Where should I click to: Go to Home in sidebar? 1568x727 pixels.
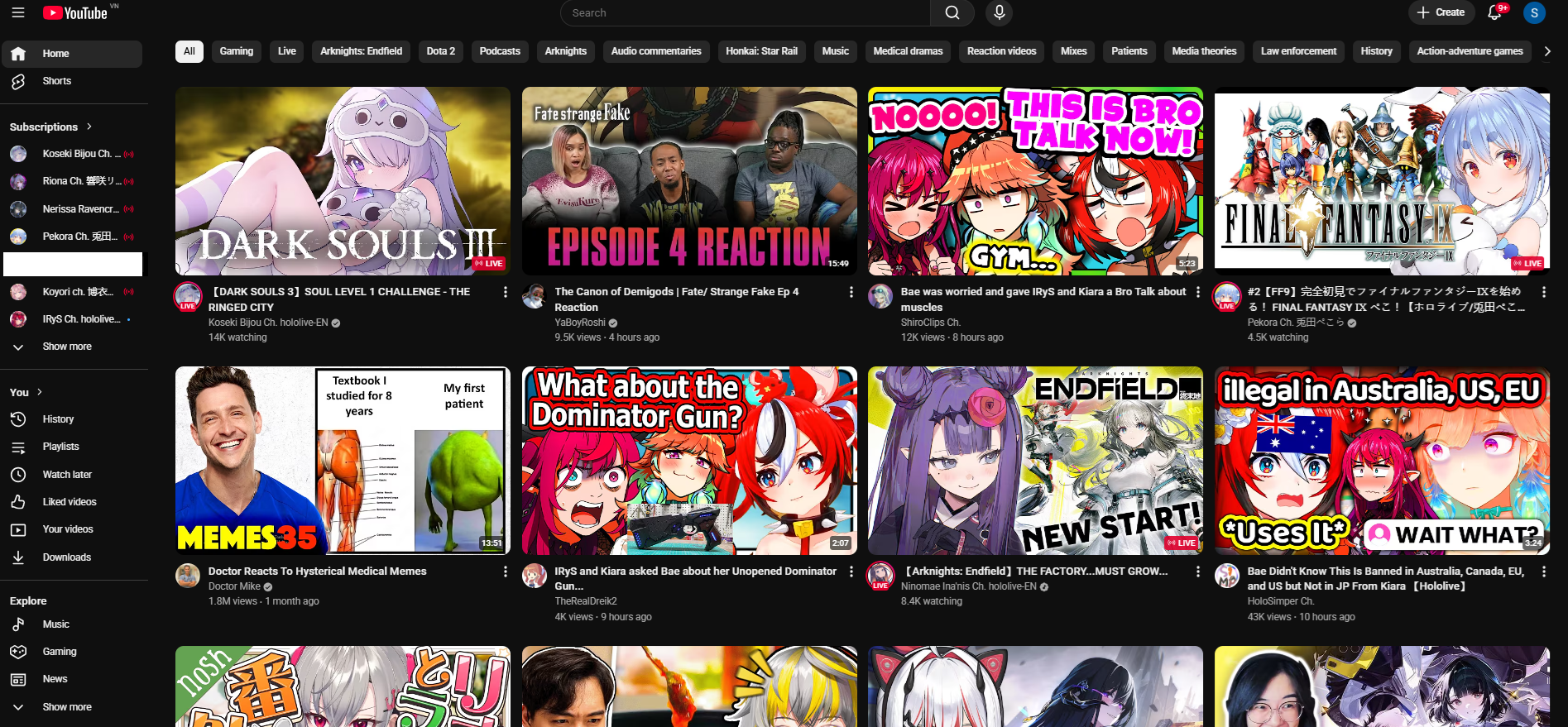tap(73, 54)
